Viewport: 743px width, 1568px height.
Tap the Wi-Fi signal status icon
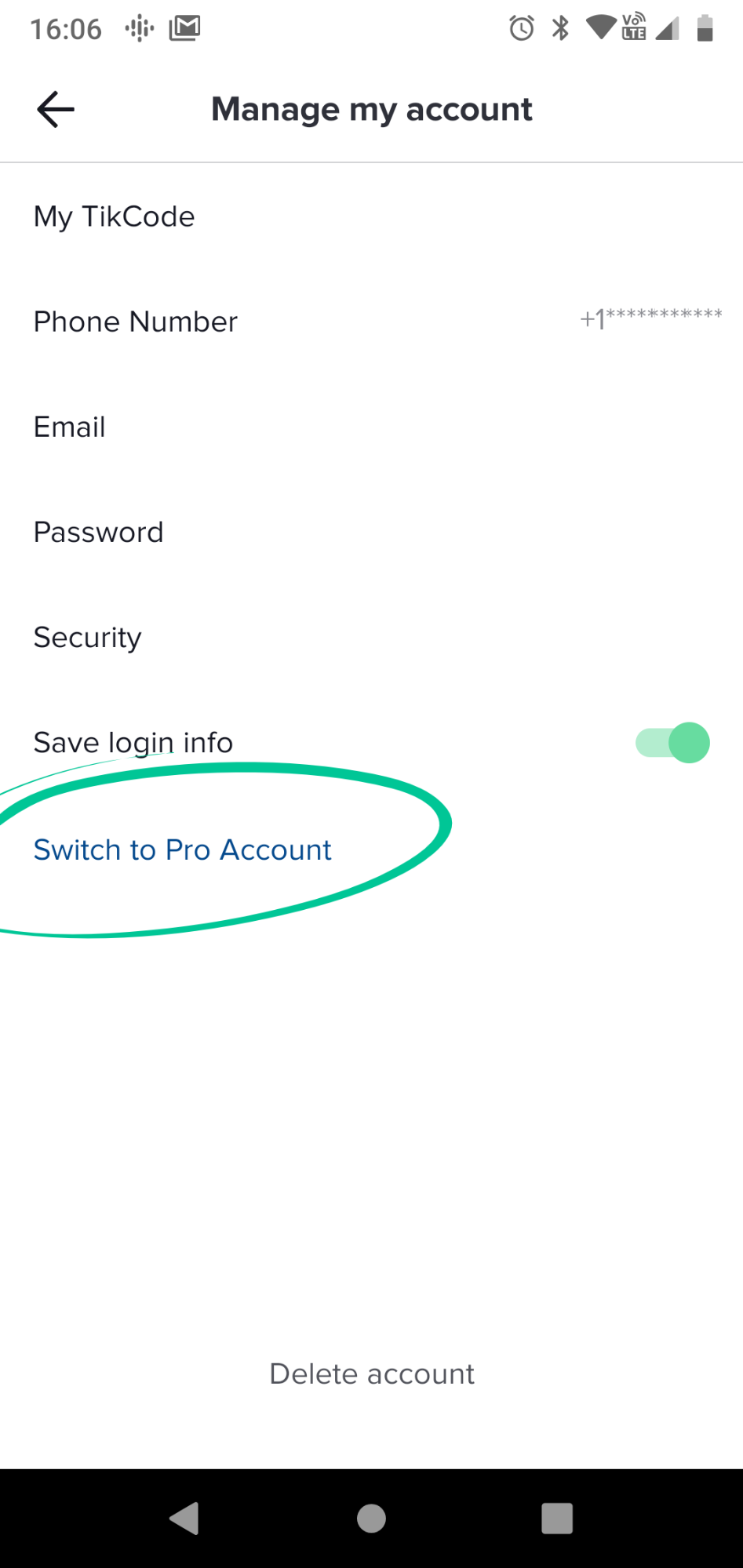coord(602,28)
